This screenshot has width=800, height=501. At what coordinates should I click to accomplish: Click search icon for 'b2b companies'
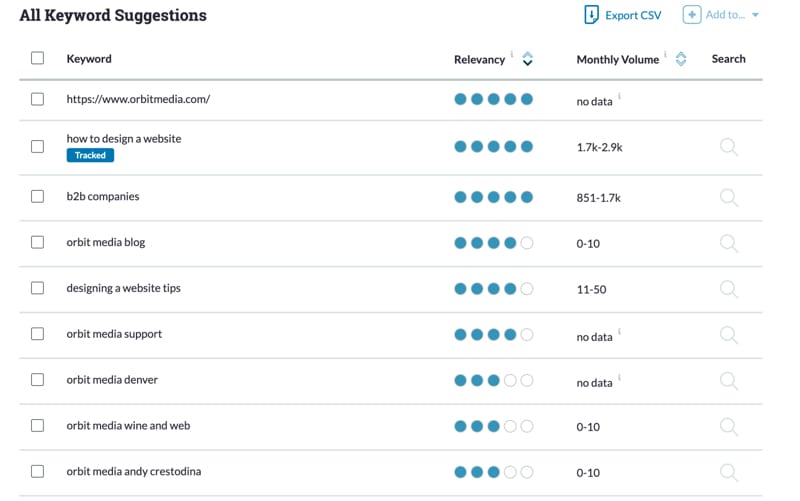click(x=729, y=197)
